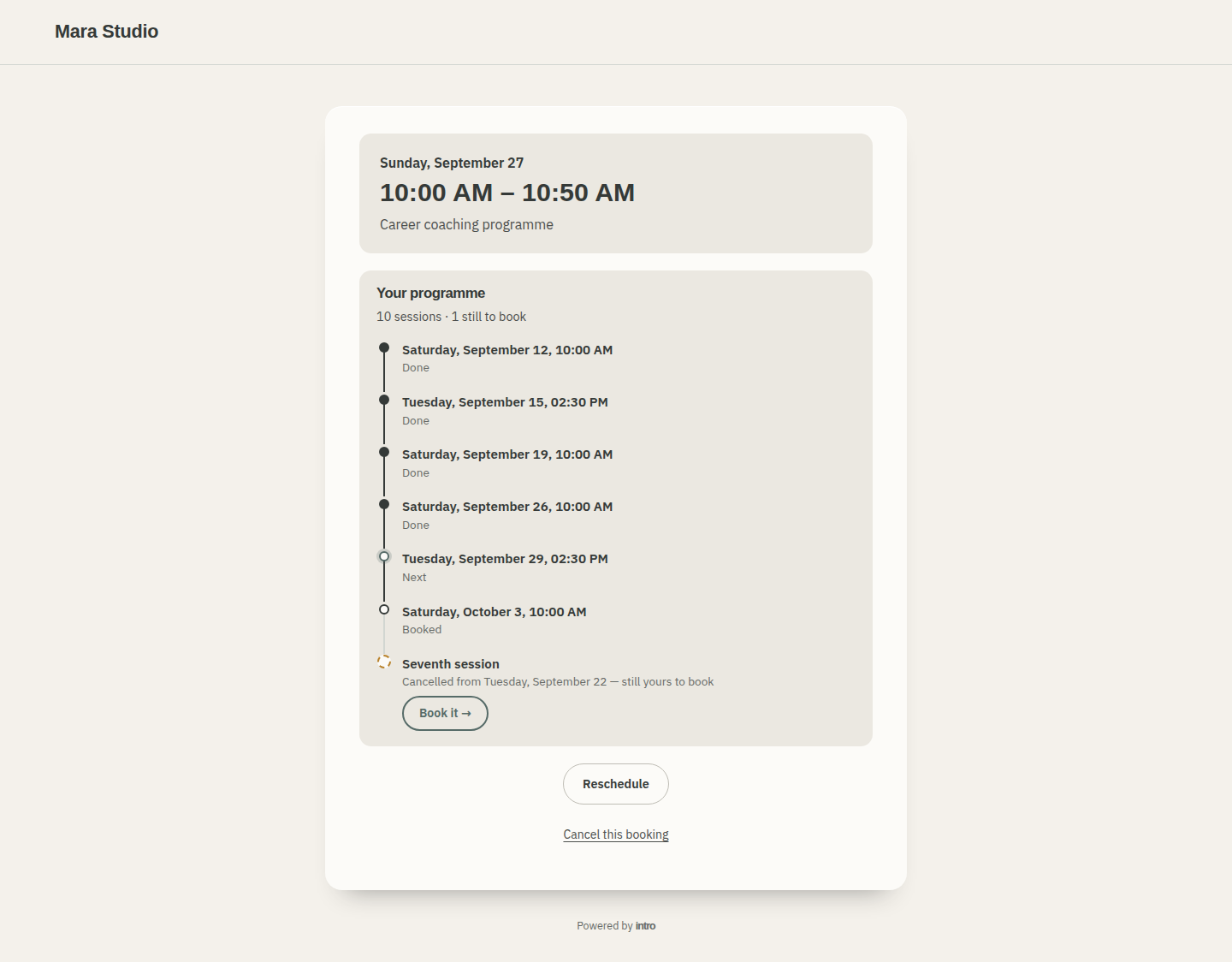Select the text 'Saturday, September 26, 10:00 AM'
This screenshot has height=962, width=1232.
[x=507, y=507]
